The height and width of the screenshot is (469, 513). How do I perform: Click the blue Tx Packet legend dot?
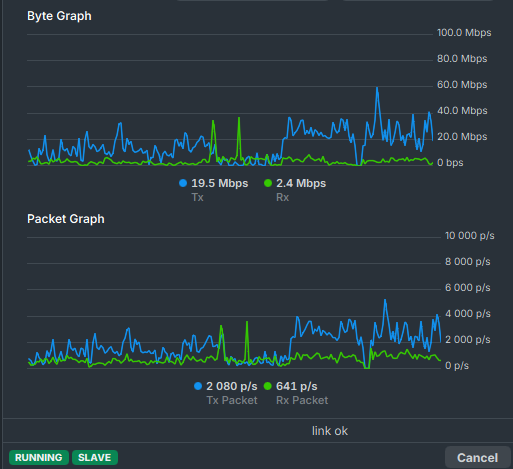[198, 386]
